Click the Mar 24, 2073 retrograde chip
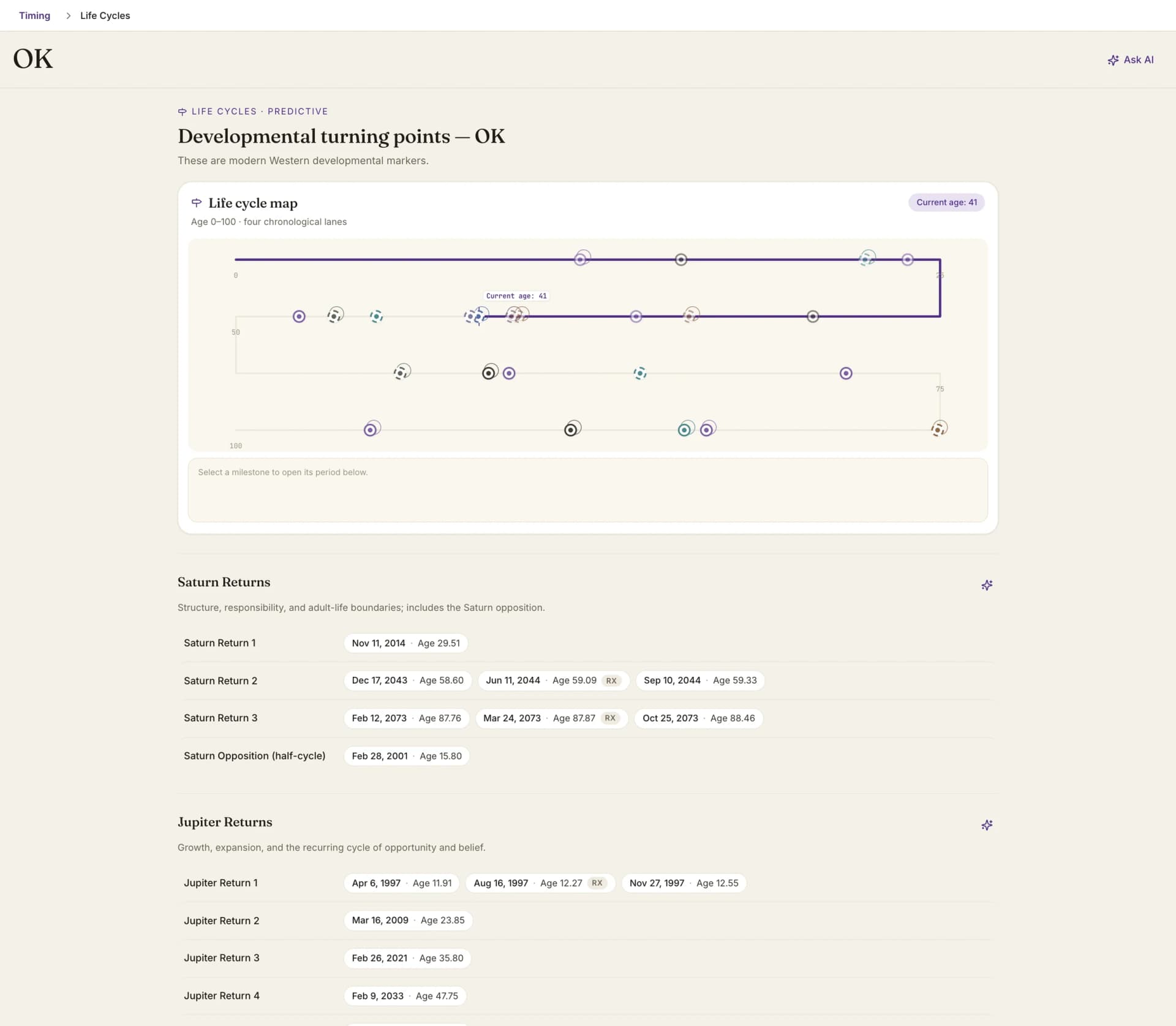 click(x=552, y=718)
